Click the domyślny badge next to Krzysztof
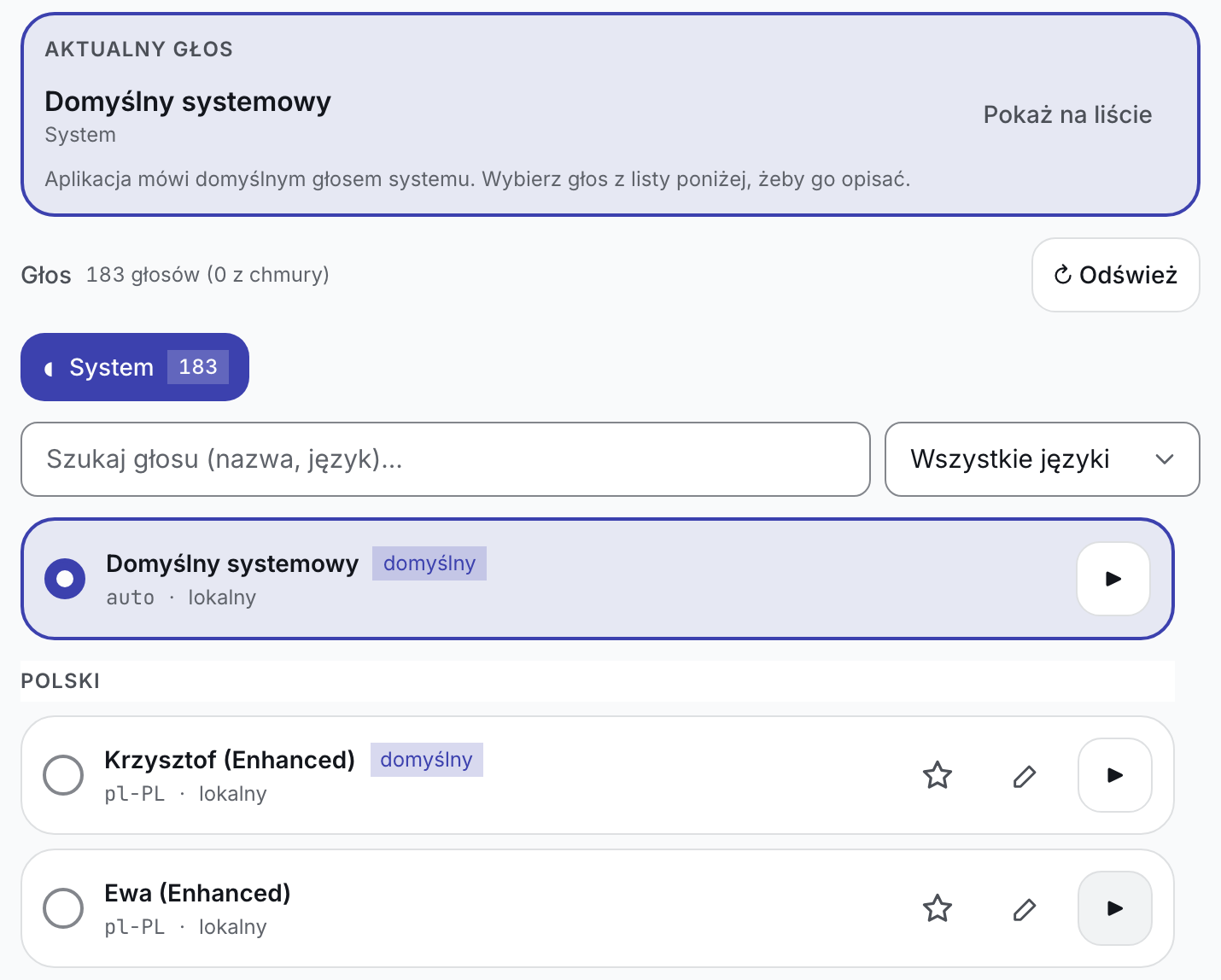 pos(427,760)
